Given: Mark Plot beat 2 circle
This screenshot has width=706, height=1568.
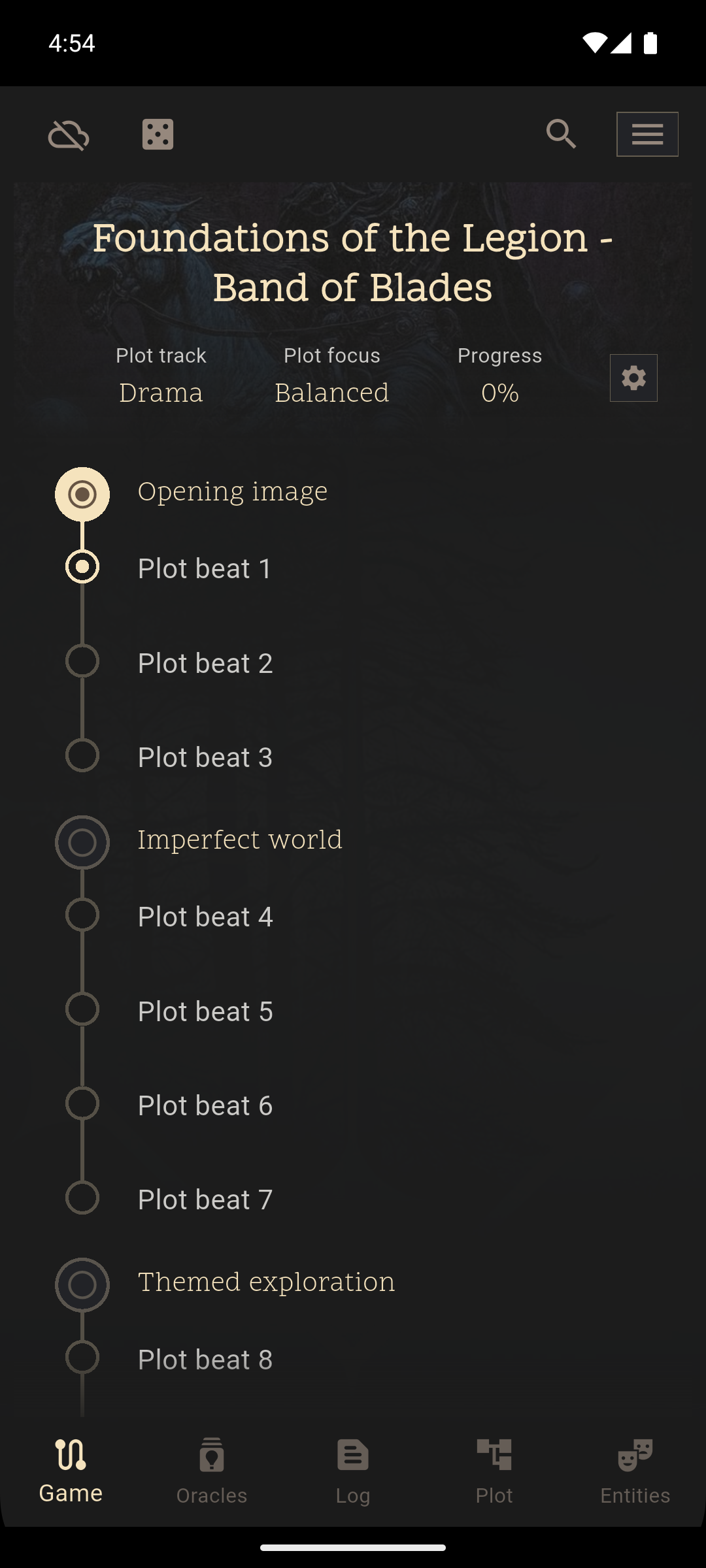Looking at the screenshot, I should [x=82, y=661].
